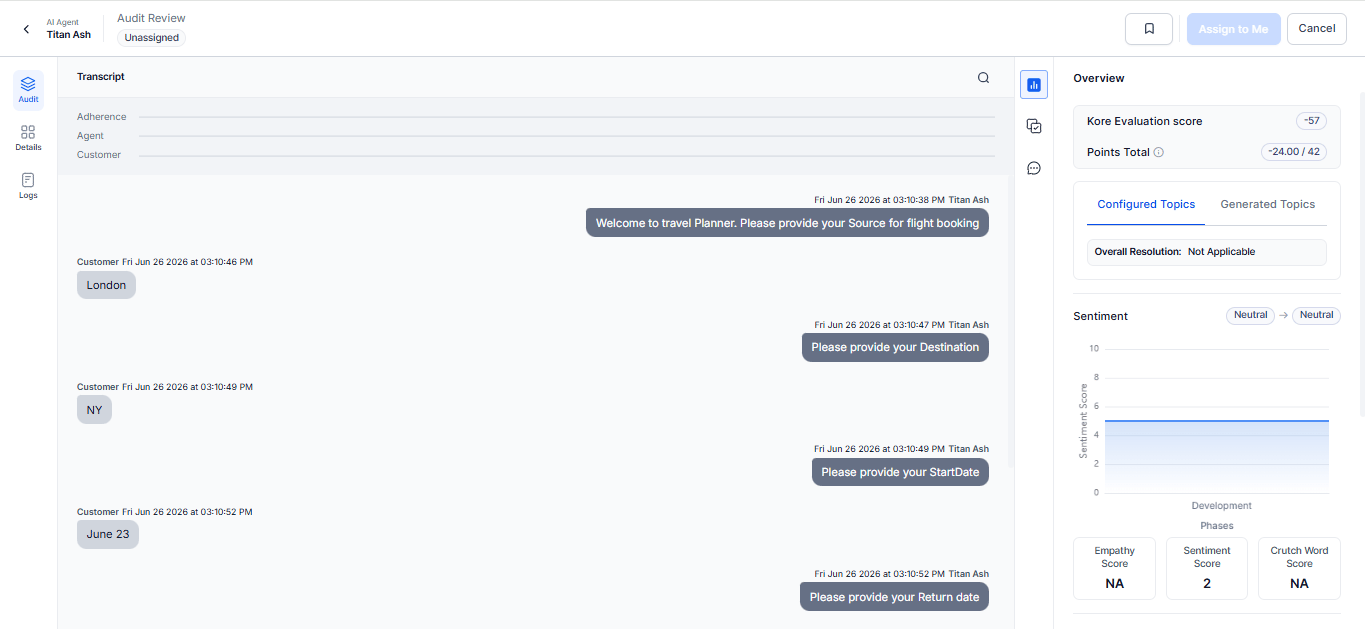This screenshot has width=1365, height=629.
Task: Click 'Please provide your StartDate' message
Action: click(x=900, y=472)
